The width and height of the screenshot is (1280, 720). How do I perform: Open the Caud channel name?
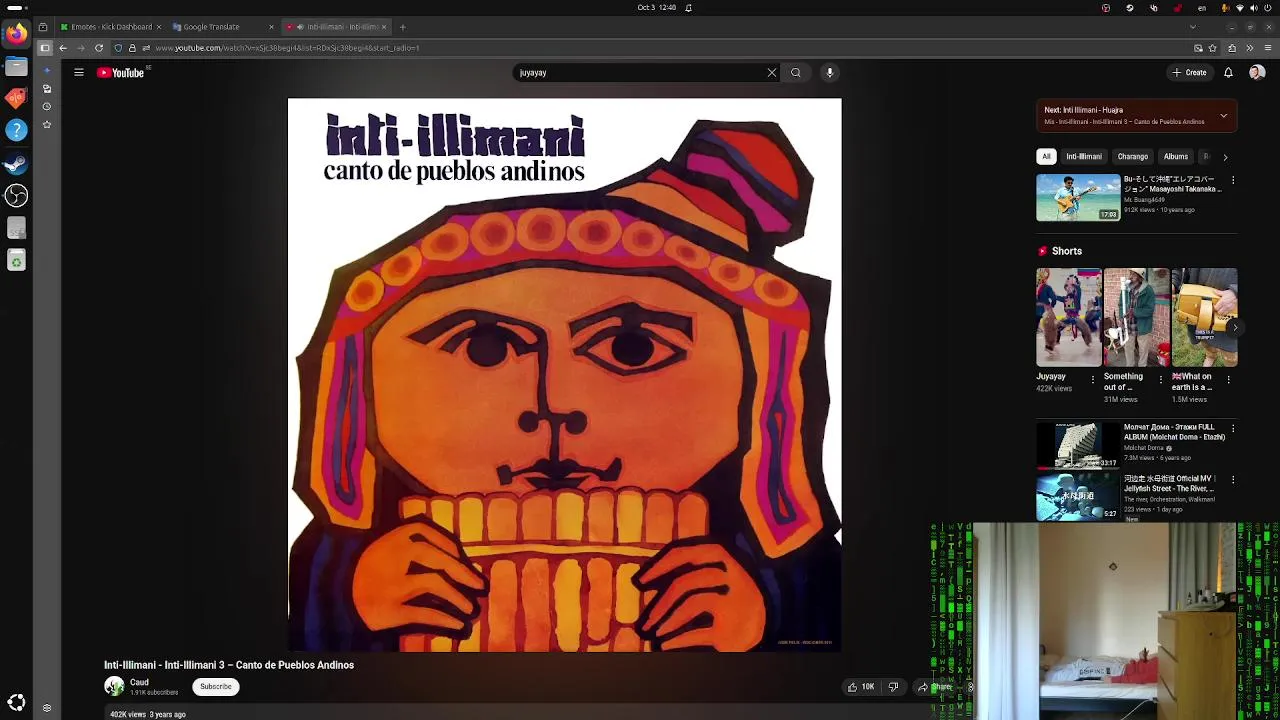[x=139, y=682]
